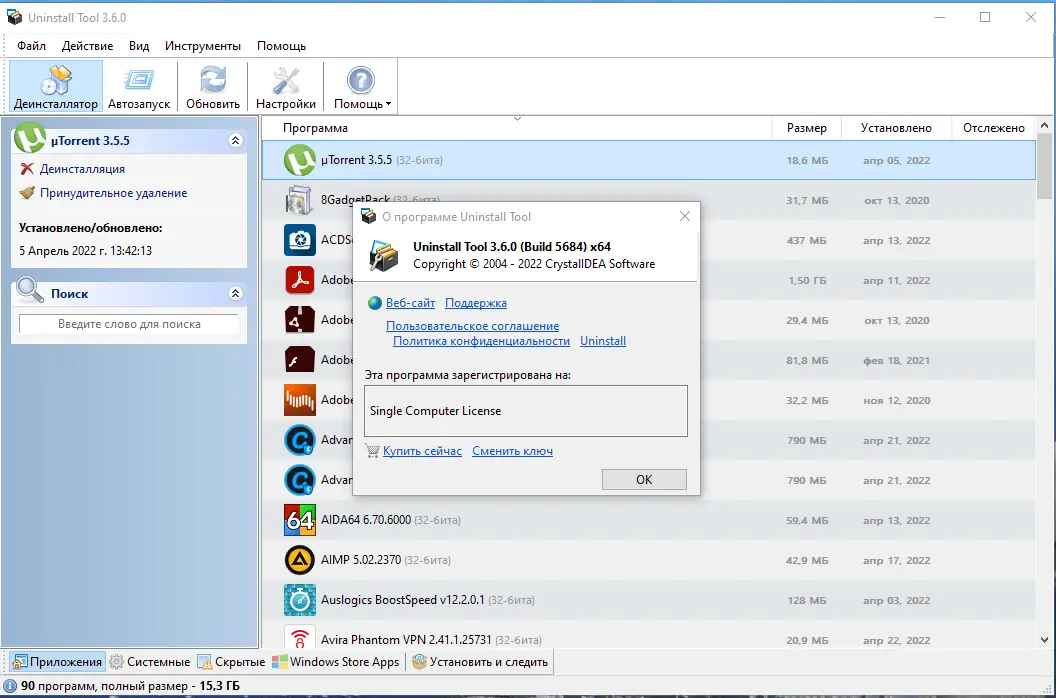This screenshot has width=1056, height=698.
Task: Click the red X Деинсталляция icon
Action: [27, 169]
